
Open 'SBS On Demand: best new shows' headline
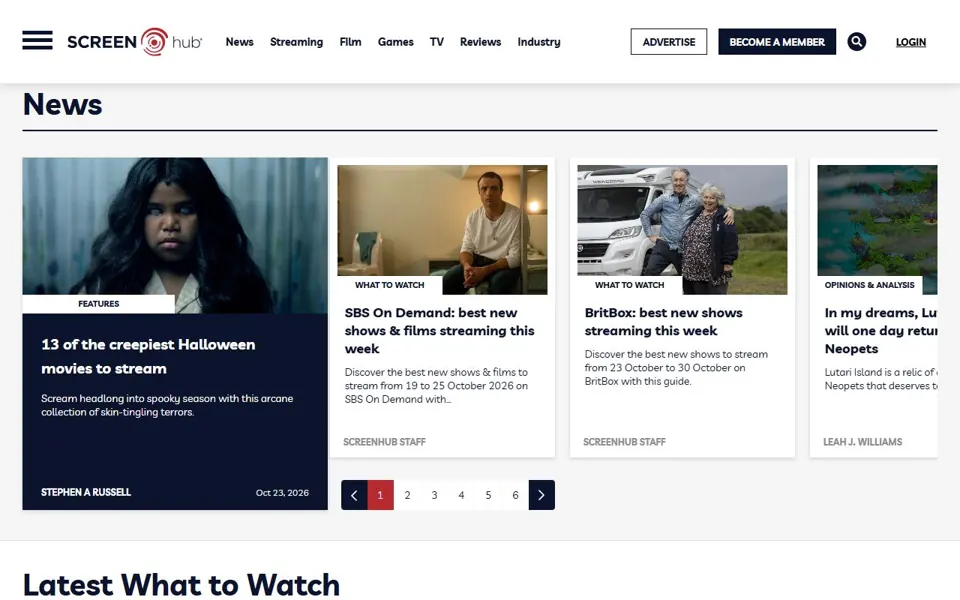(x=440, y=331)
